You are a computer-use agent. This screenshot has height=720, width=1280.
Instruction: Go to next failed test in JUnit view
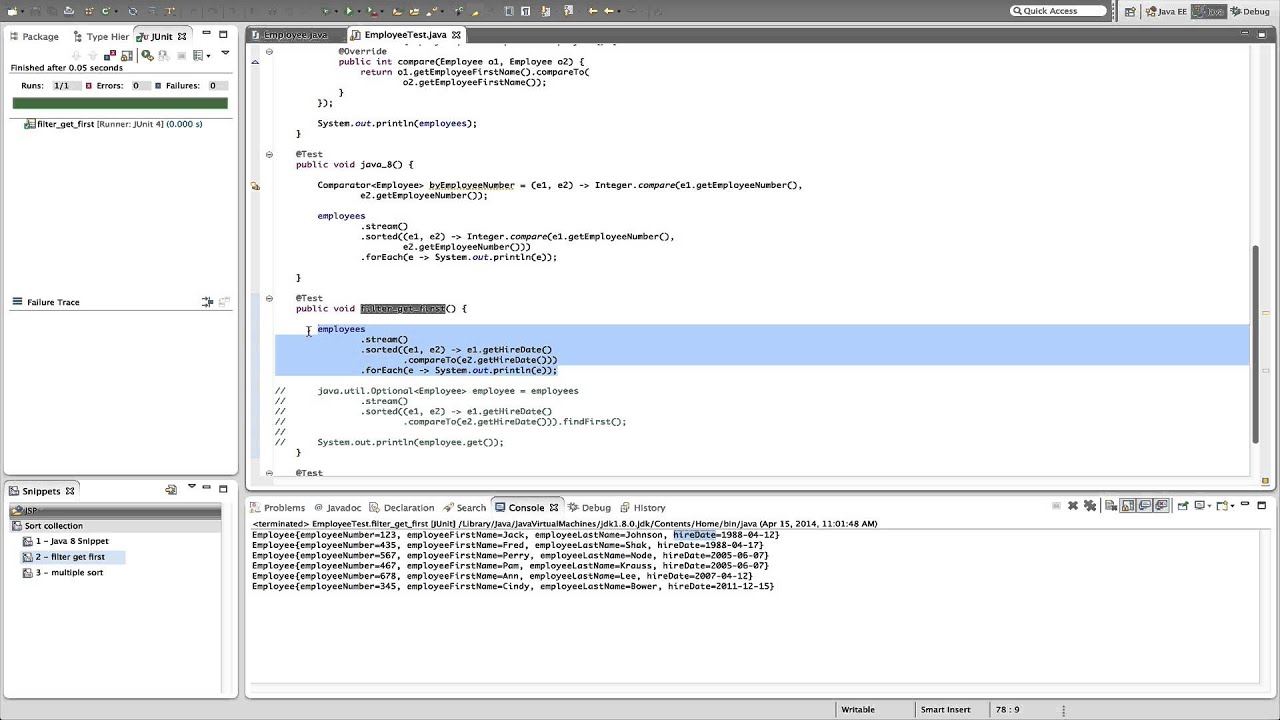tap(75, 55)
